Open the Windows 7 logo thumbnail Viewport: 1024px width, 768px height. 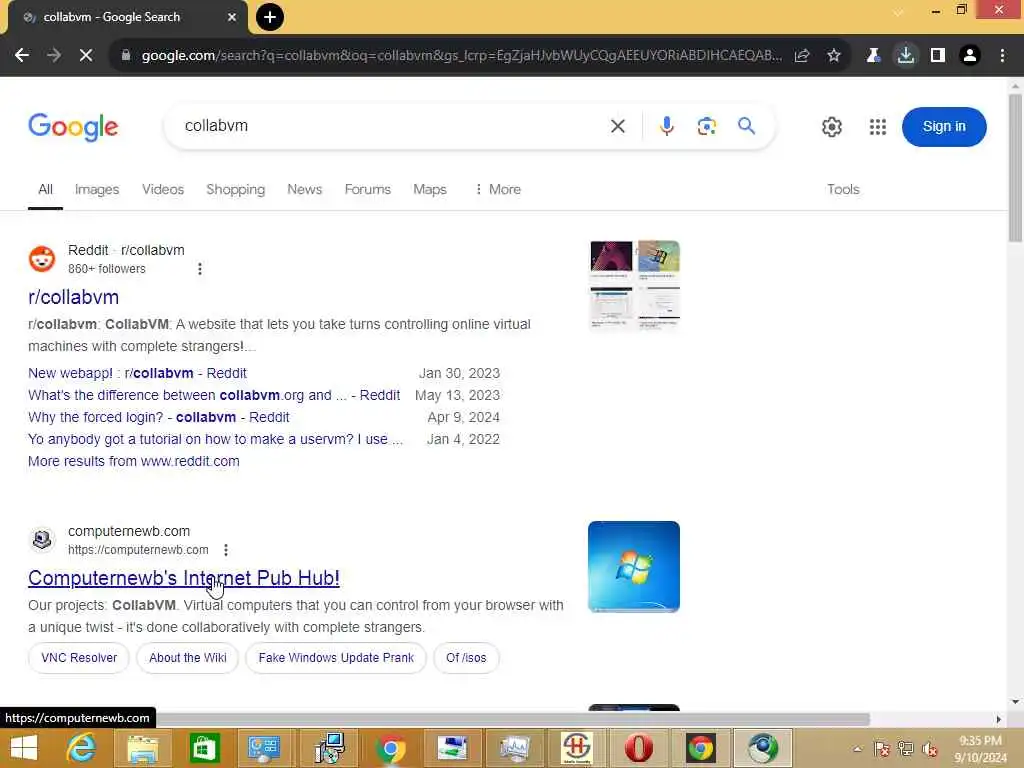click(633, 567)
